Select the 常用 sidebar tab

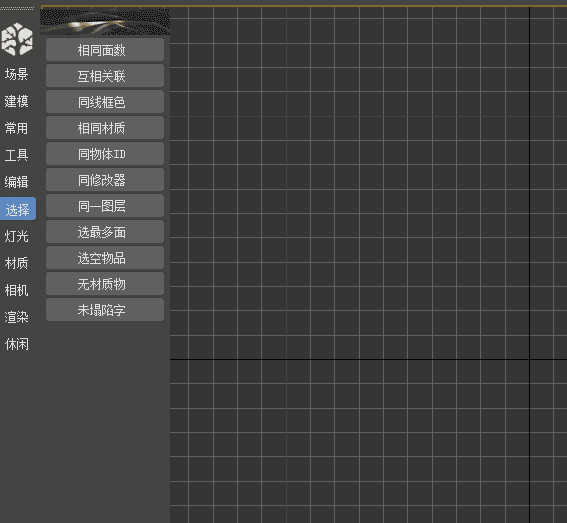(17, 128)
